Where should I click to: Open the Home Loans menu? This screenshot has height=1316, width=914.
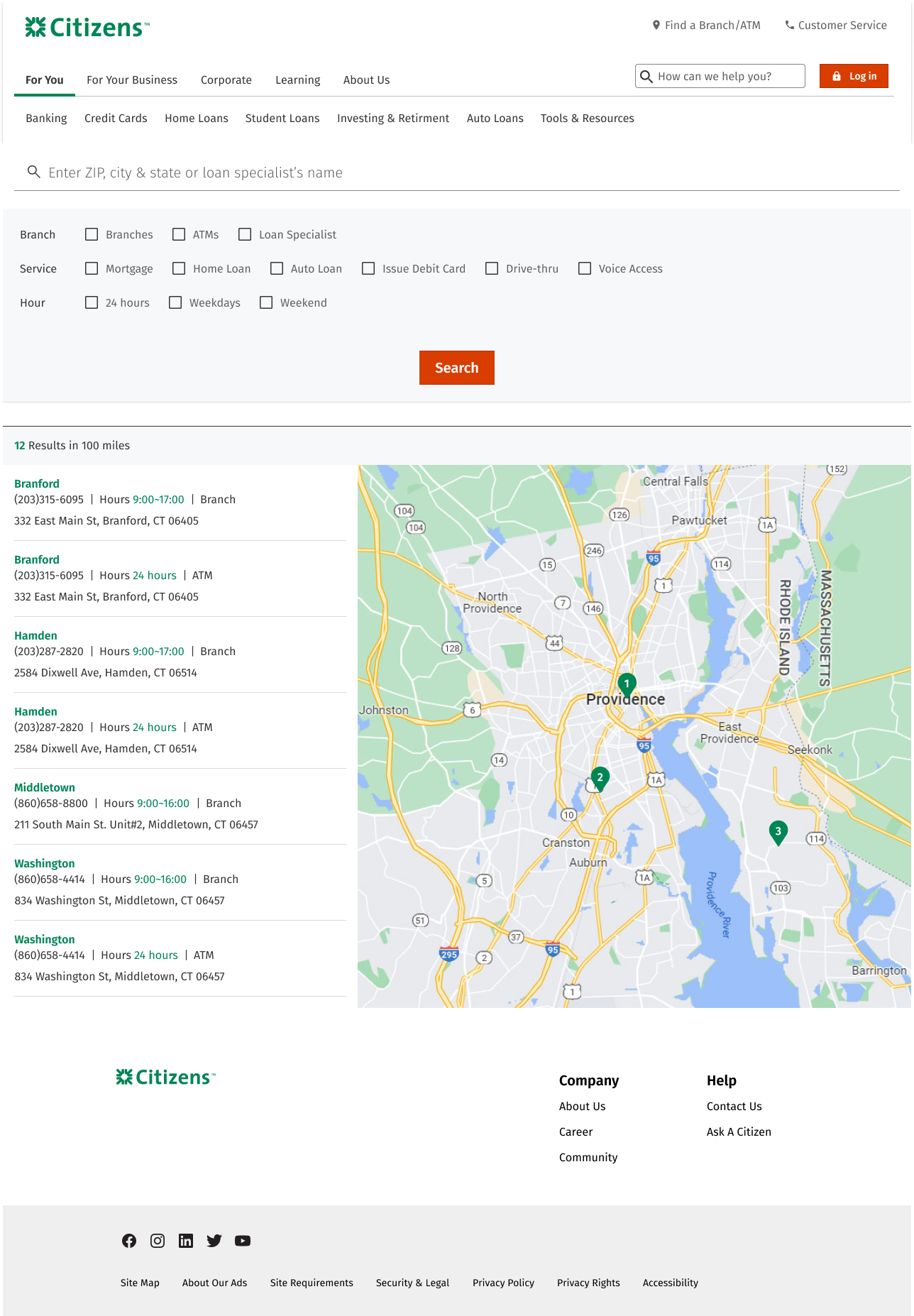pyautogui.click(x=196, y=119)
